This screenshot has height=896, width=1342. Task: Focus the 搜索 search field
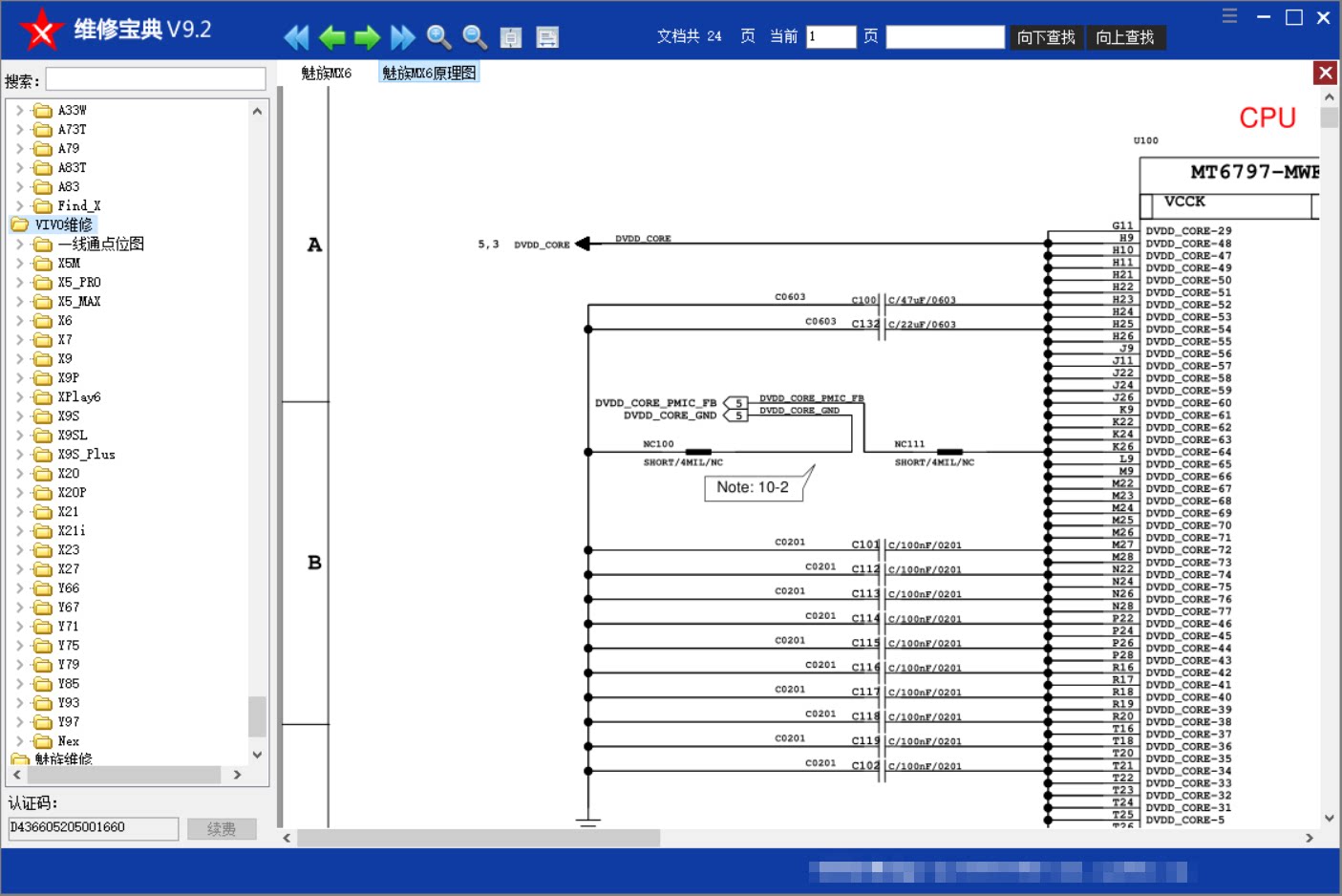pos(156,79)
